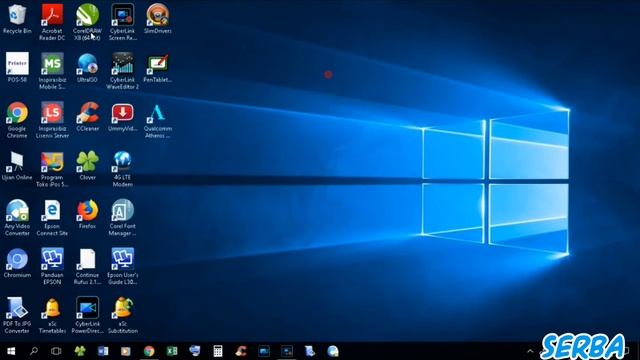Select the CyberLink Screen Recorder shortcut
The image size is (640, 360).
(122, 22)
